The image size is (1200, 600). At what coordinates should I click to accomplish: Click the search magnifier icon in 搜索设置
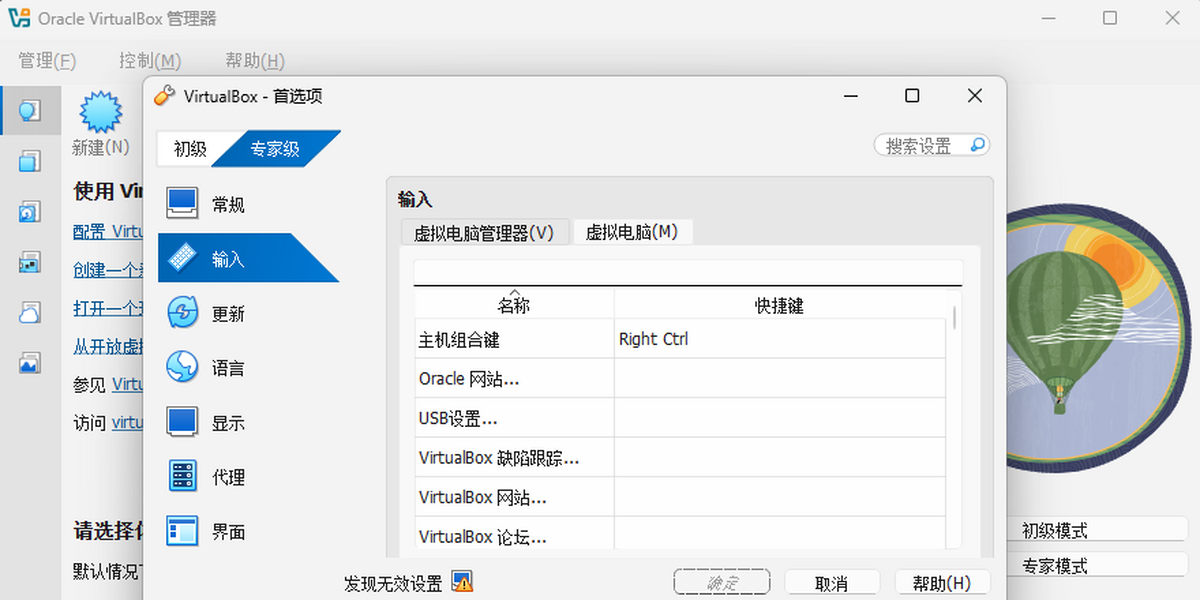977,145
